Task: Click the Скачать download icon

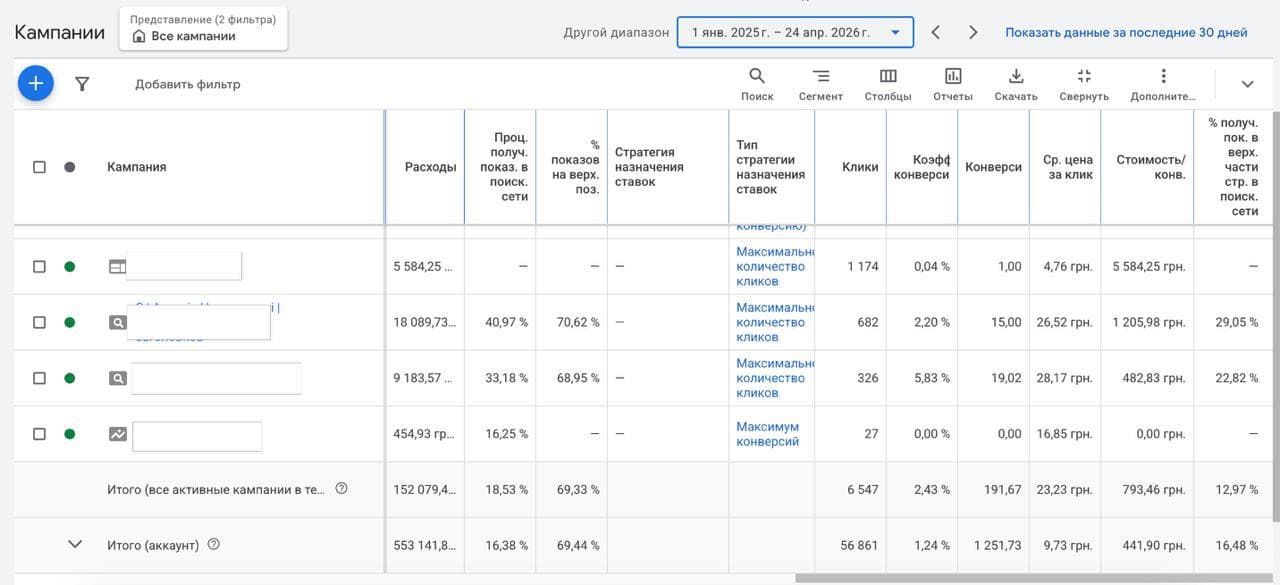Action: click(x=1016, y=76)
